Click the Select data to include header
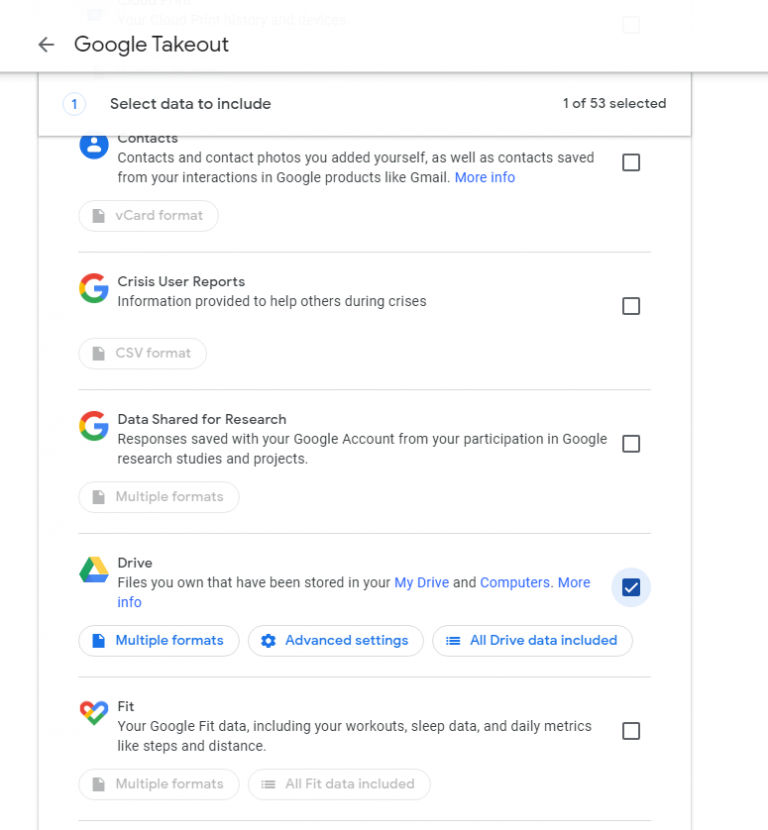This screenshot has height=830, width=768. [x=191, y=103]
